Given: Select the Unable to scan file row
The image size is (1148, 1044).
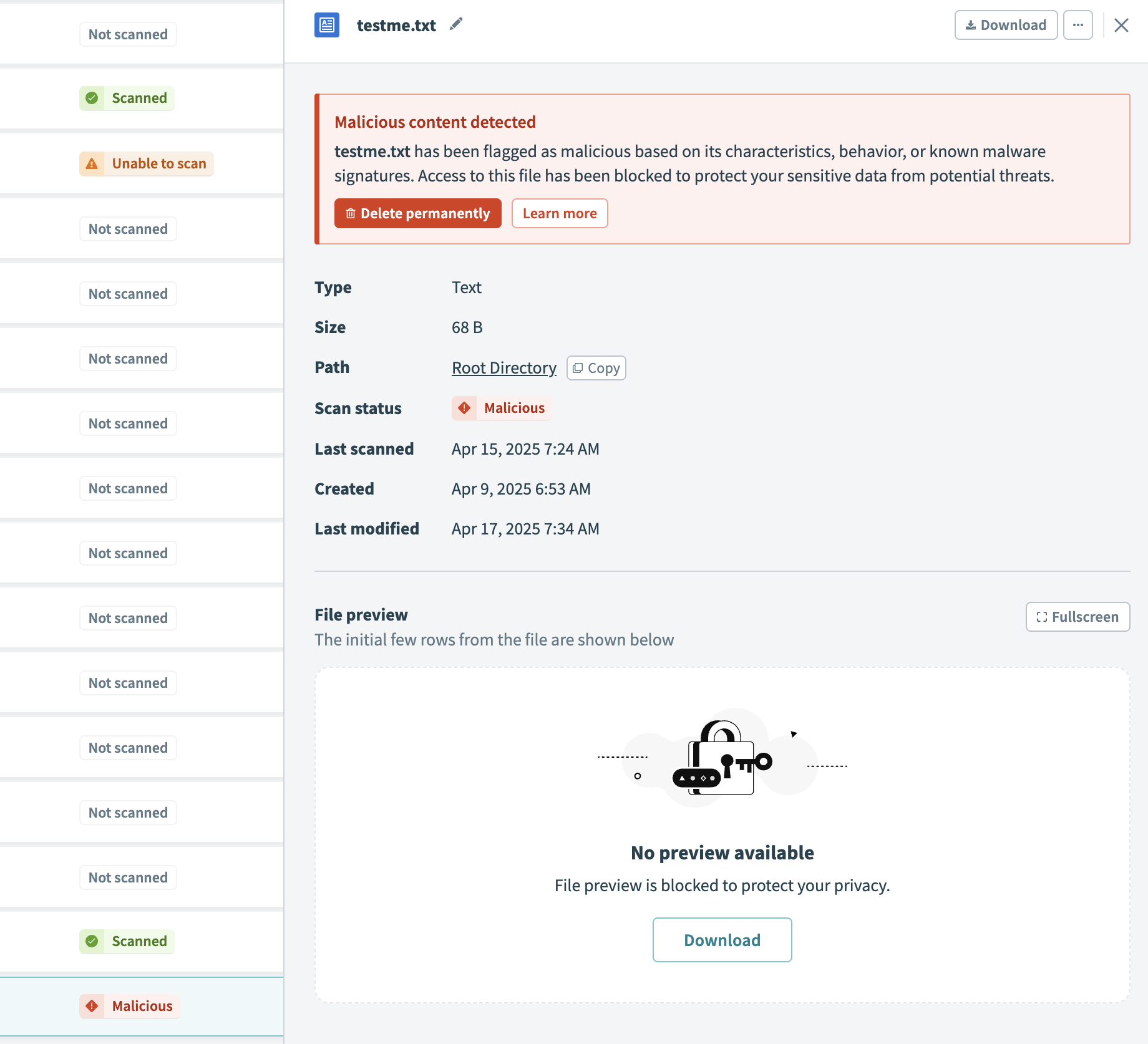Looking at the screenshot, I should [146, 163].
